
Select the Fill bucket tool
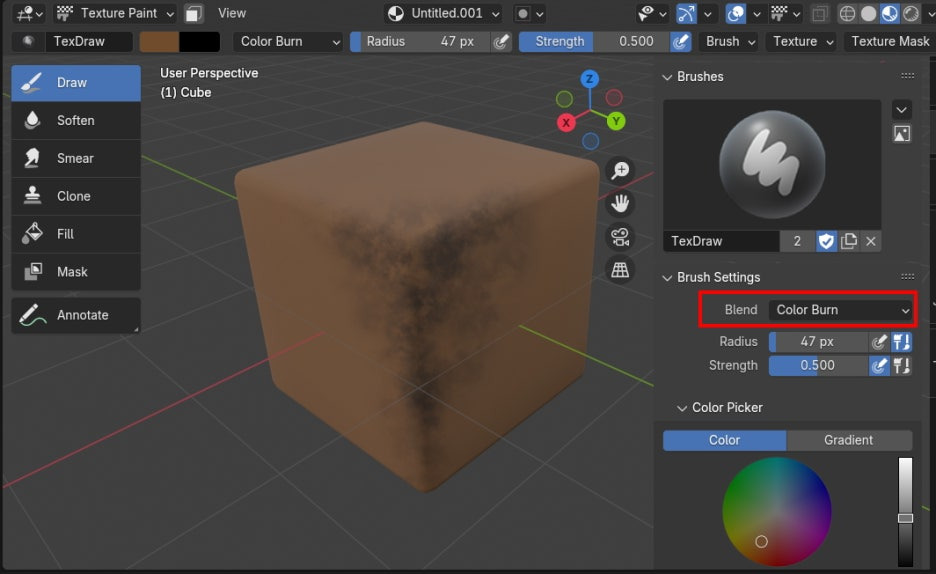[76, 234]
